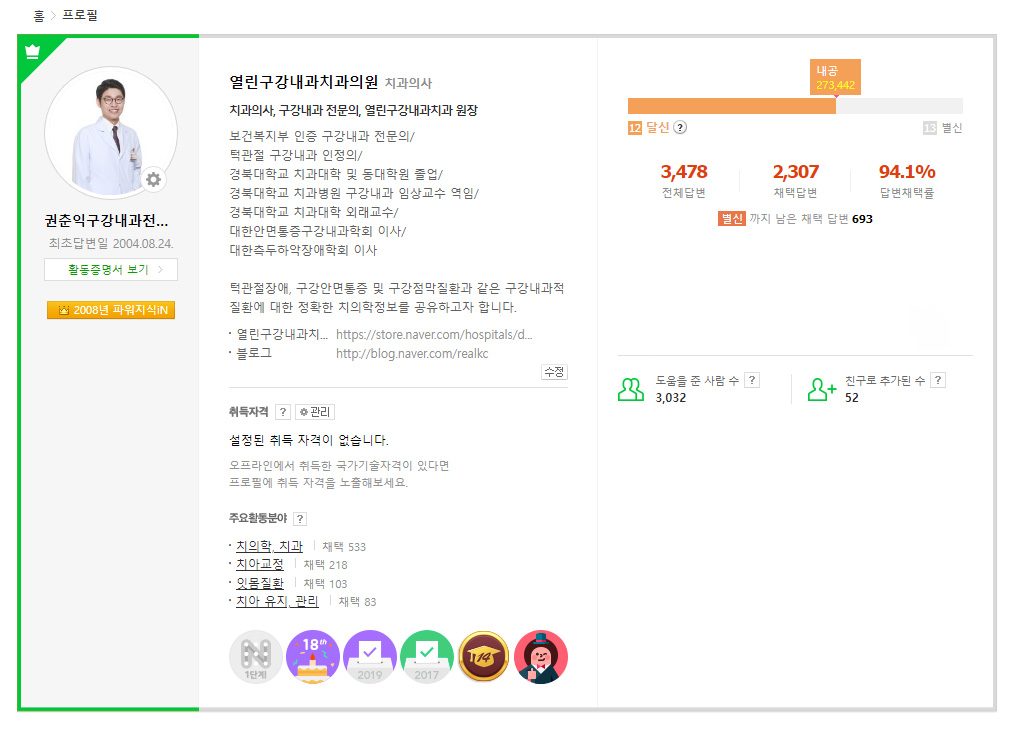
Task: Click the 12 달신 level badge
Action: (x=649, y=127)
